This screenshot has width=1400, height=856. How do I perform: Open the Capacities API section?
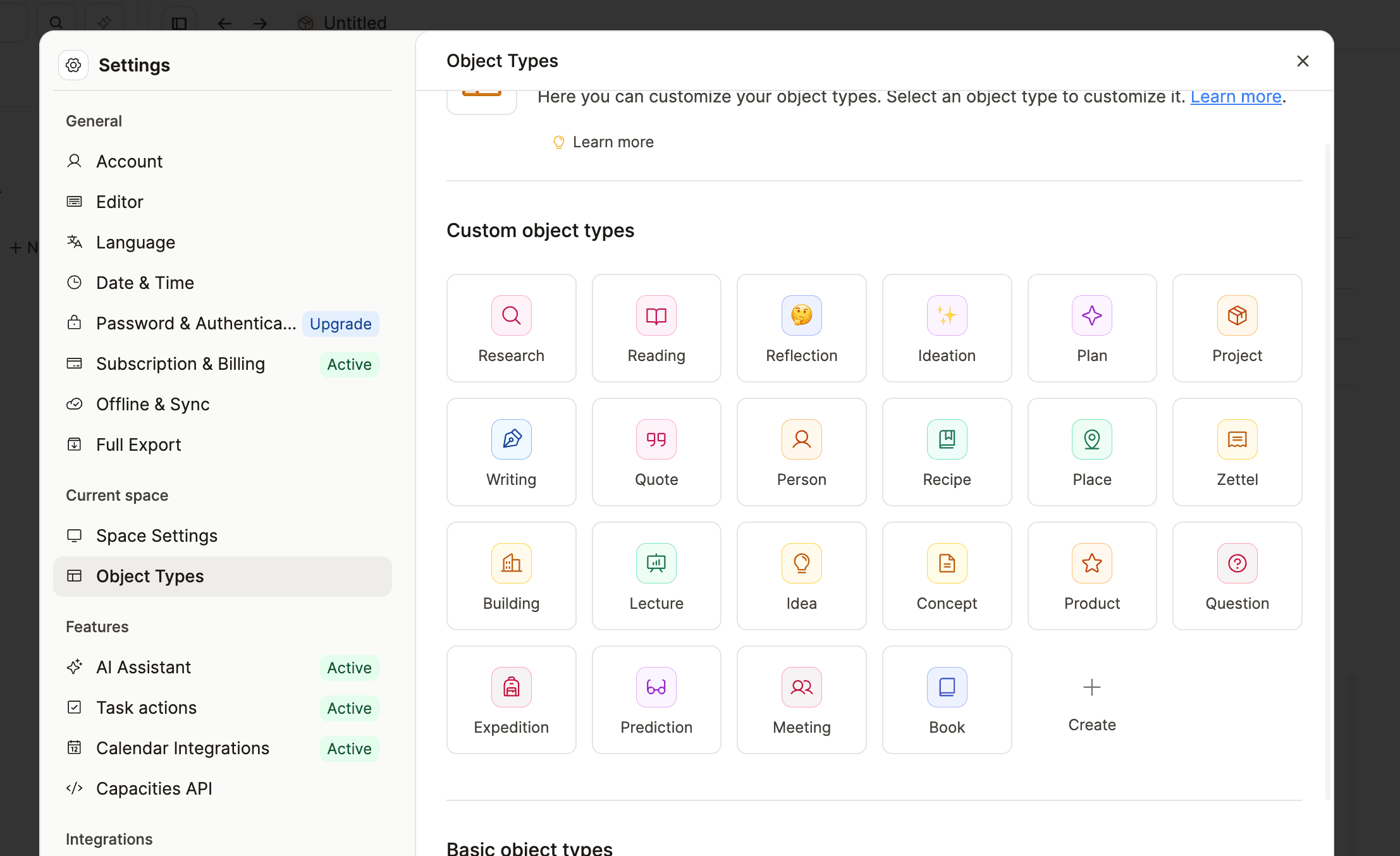pyautogui.click(x=154, y=788)
